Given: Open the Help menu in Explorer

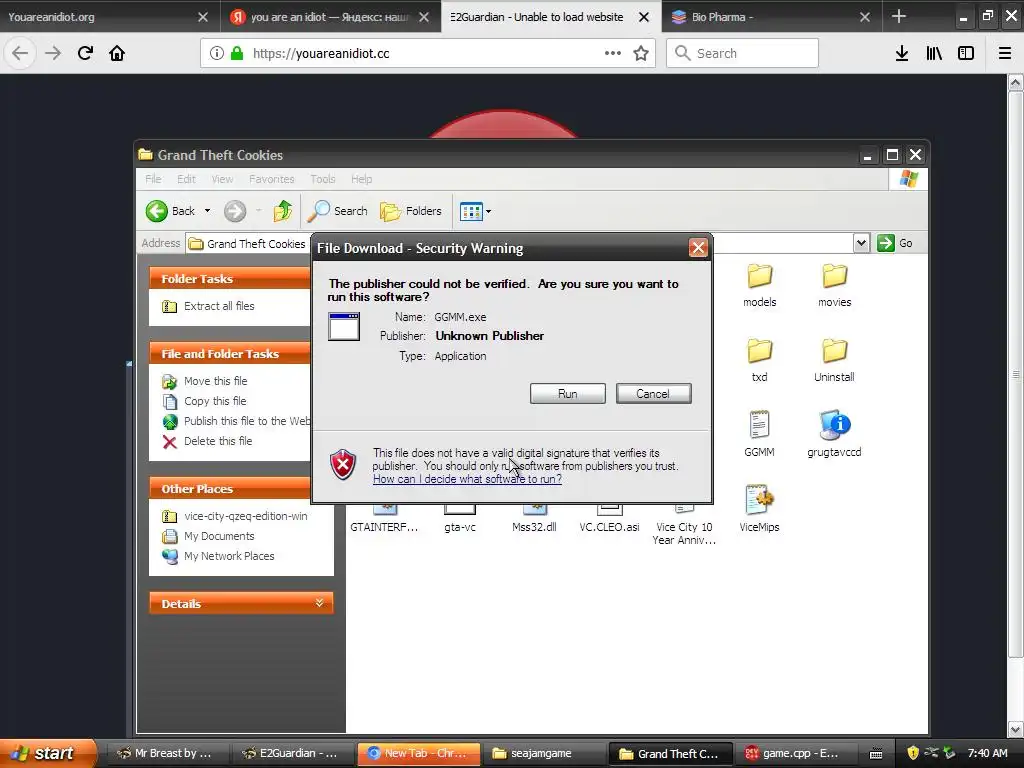Looking at the screenshot, I should pos(361,179).
